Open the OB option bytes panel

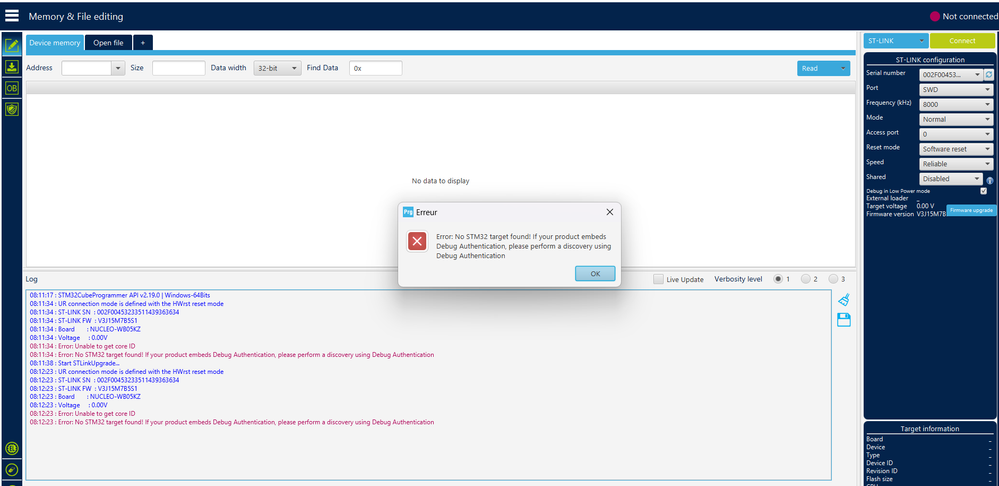click(11, 88)
